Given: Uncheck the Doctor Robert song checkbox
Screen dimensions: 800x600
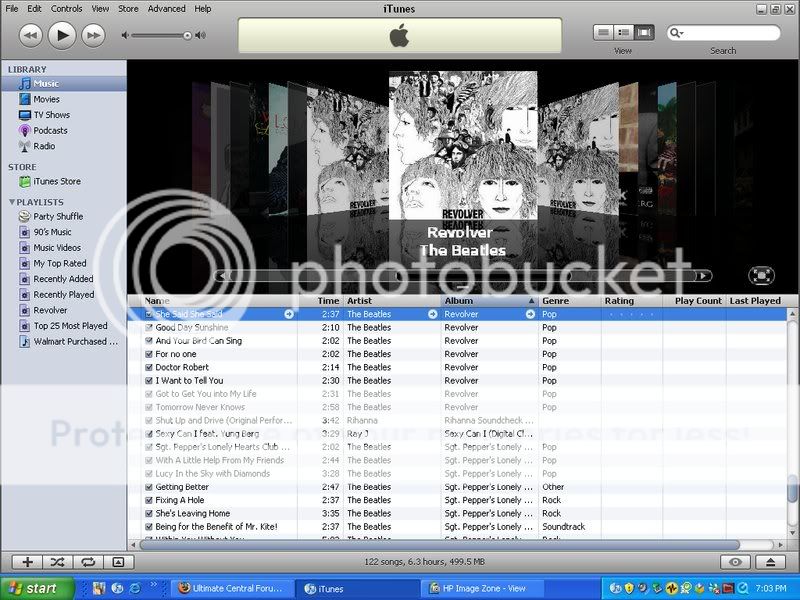Looking at the screenshot, I should coord(149,367).
